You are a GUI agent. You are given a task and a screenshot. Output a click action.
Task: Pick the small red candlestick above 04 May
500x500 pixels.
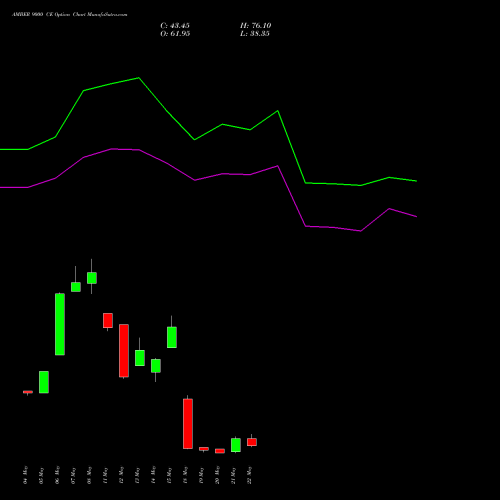pyautogui.click(x=28, y=392)
